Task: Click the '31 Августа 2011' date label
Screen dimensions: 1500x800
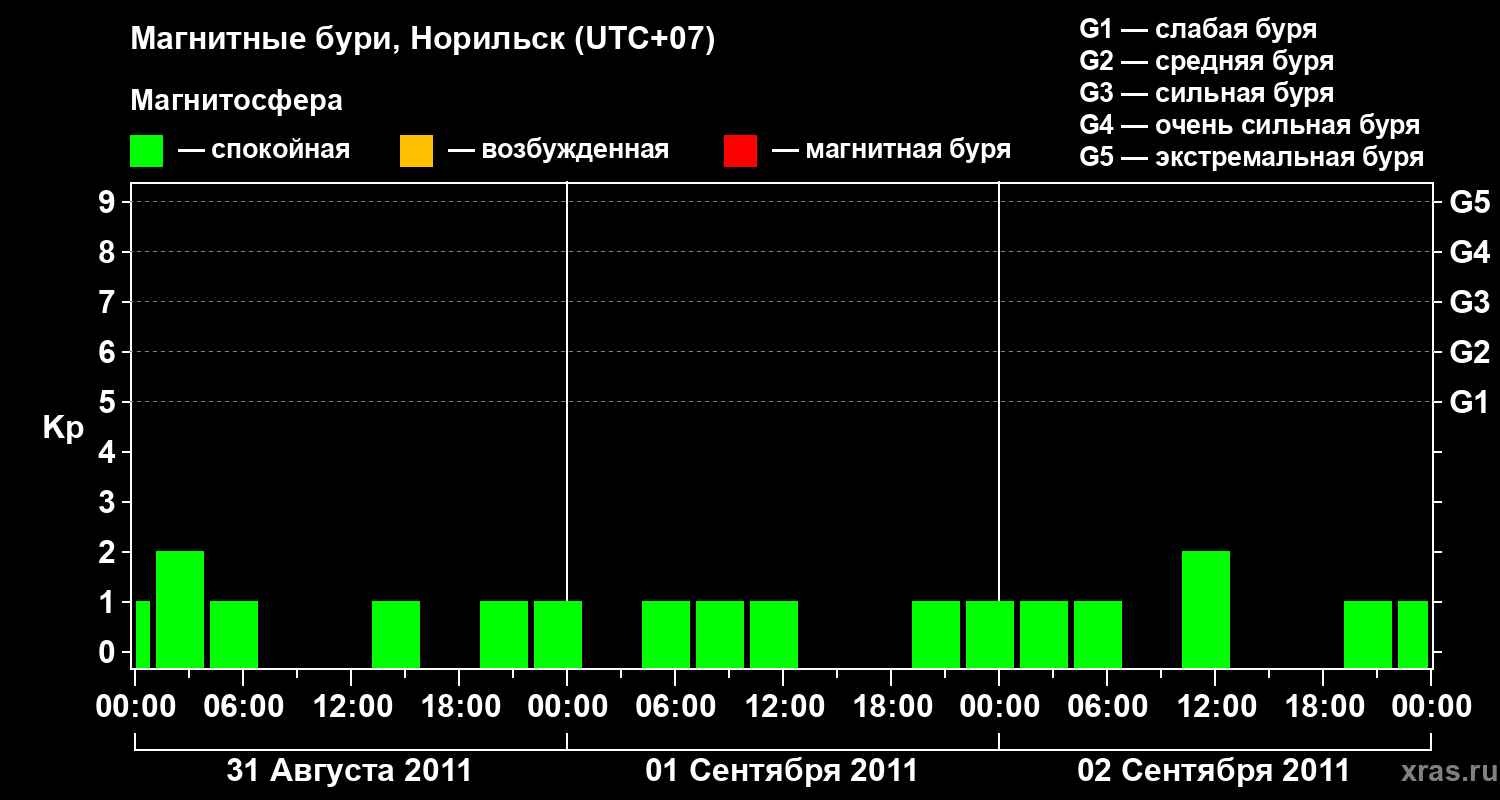Action: pyautogui.click(x=349, y=771)
